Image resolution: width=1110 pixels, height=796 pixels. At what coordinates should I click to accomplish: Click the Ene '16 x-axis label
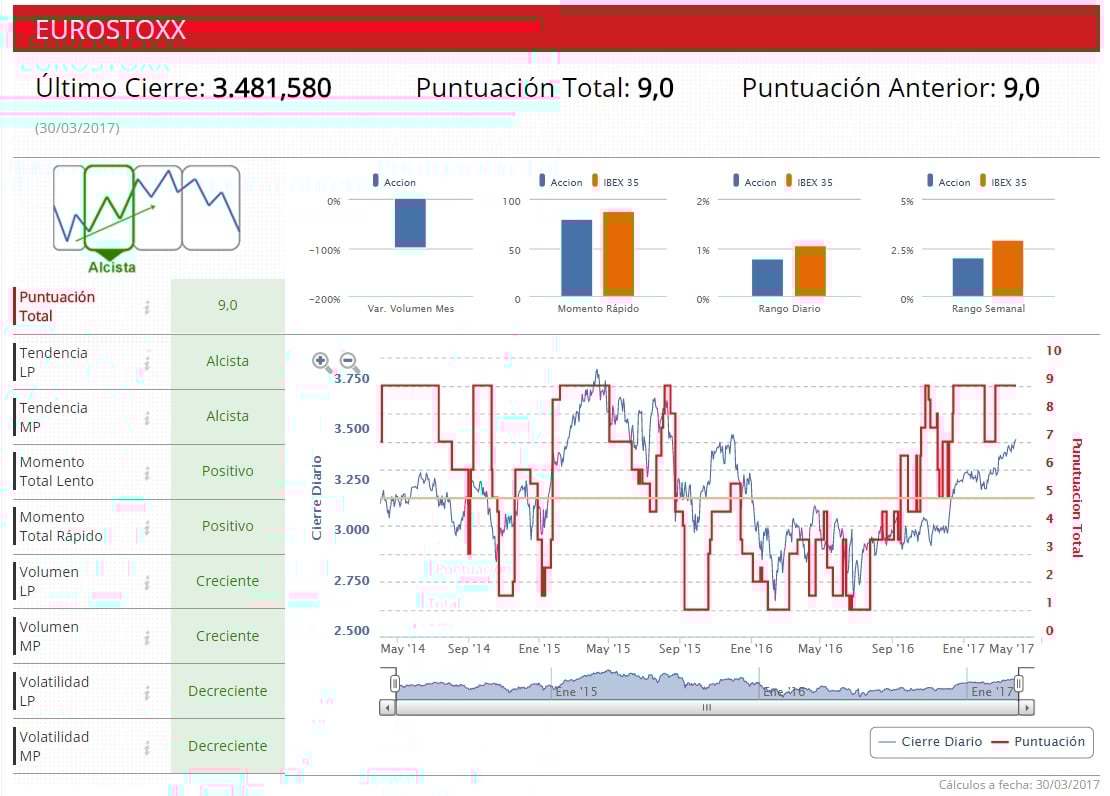click(x=751, y=649)
